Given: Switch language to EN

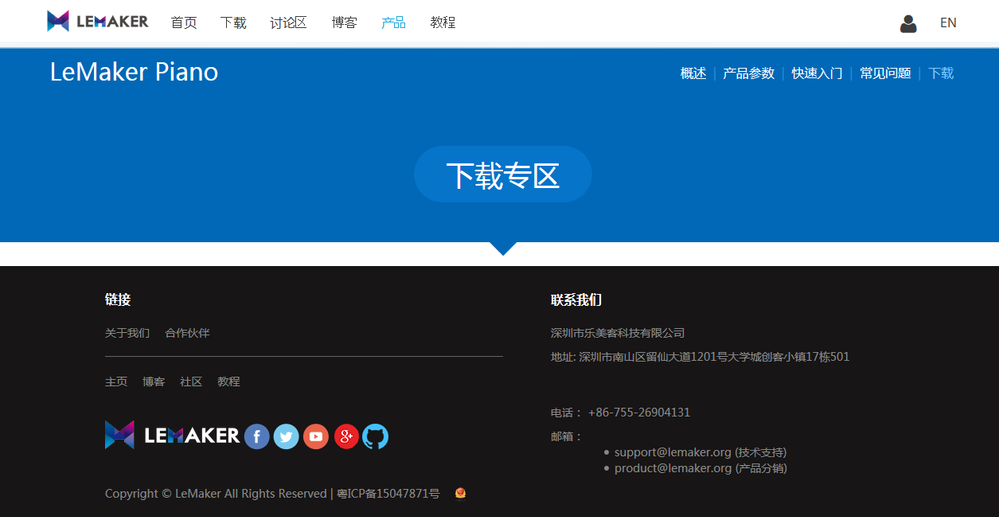Looking at the screenshot, I should [x=948, y=23].
